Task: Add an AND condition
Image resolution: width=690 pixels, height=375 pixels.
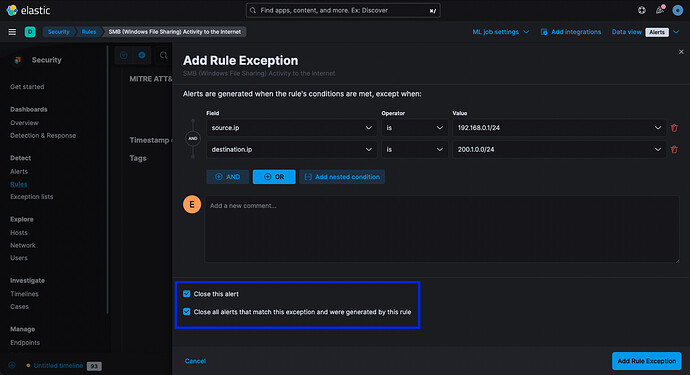Action: pos(228,176)
